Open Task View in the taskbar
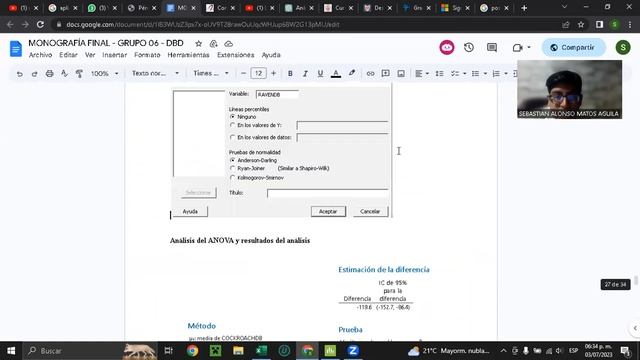This screenshot has height=360, width=640. click(169, 351)
